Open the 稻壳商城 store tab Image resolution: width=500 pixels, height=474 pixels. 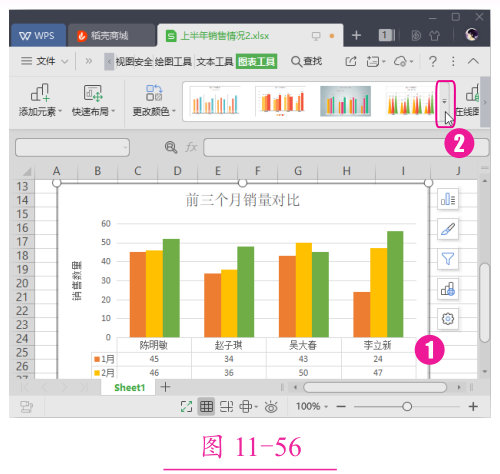coord(112,36)
